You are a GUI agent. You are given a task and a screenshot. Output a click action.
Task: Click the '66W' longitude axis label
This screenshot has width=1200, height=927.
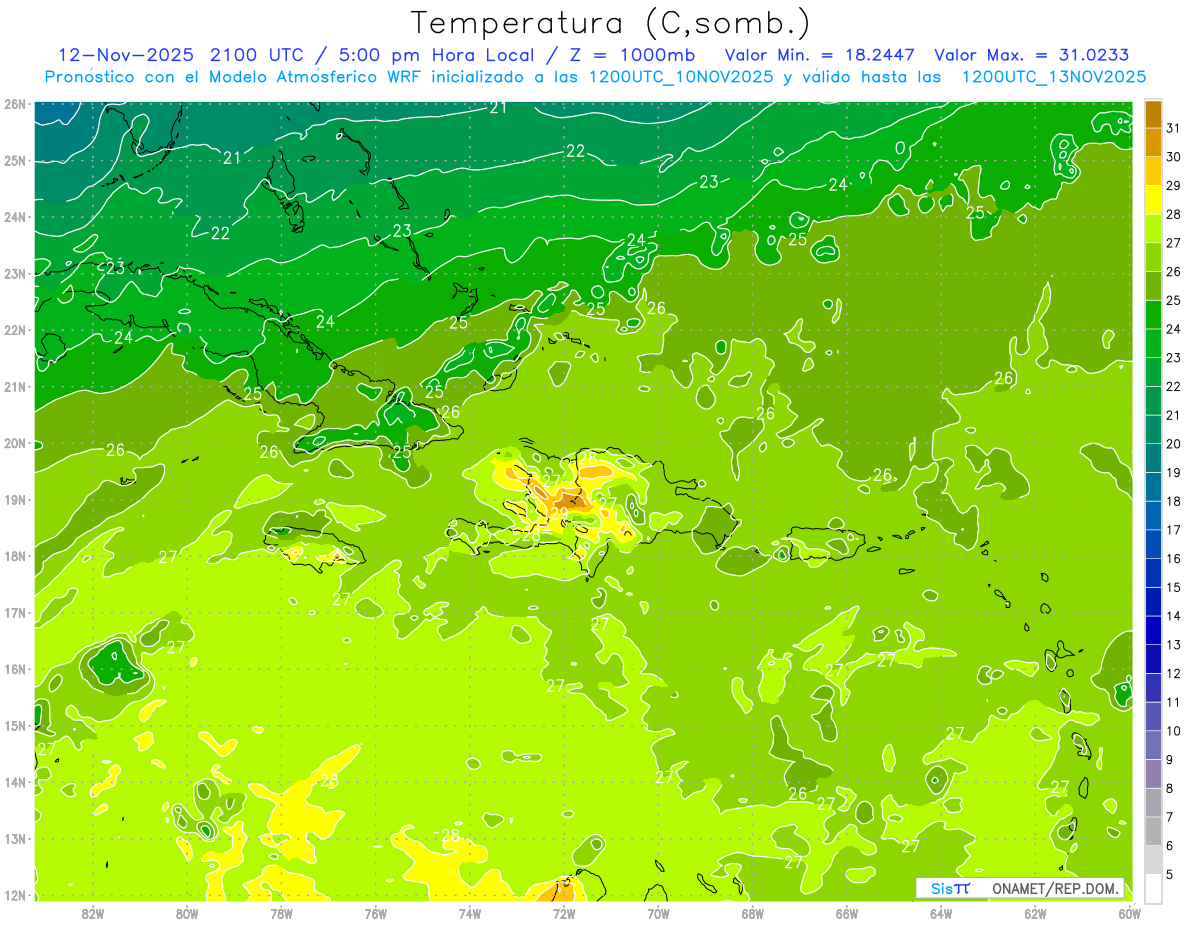(x=847, y=913)
